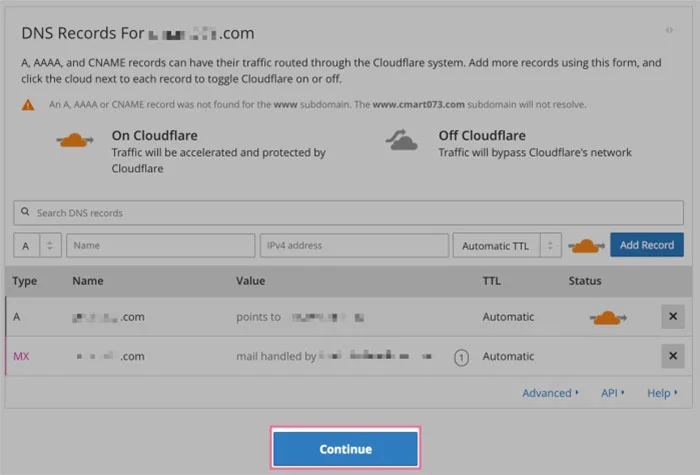Open the record type A dropdown
Screen dimensions: 700x475
tap(37, 246)
